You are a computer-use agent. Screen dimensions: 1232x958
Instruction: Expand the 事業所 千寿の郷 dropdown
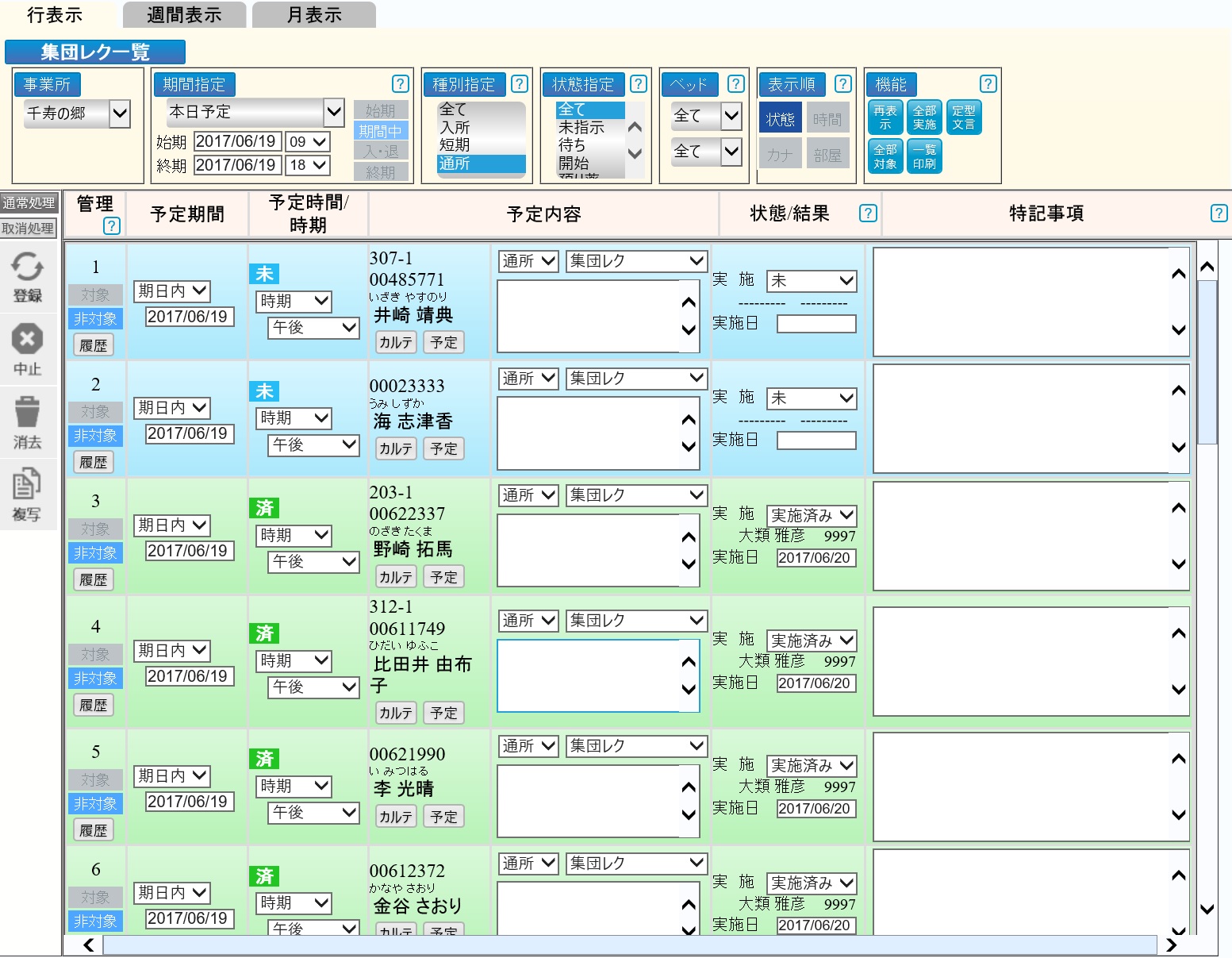point(120,113)
